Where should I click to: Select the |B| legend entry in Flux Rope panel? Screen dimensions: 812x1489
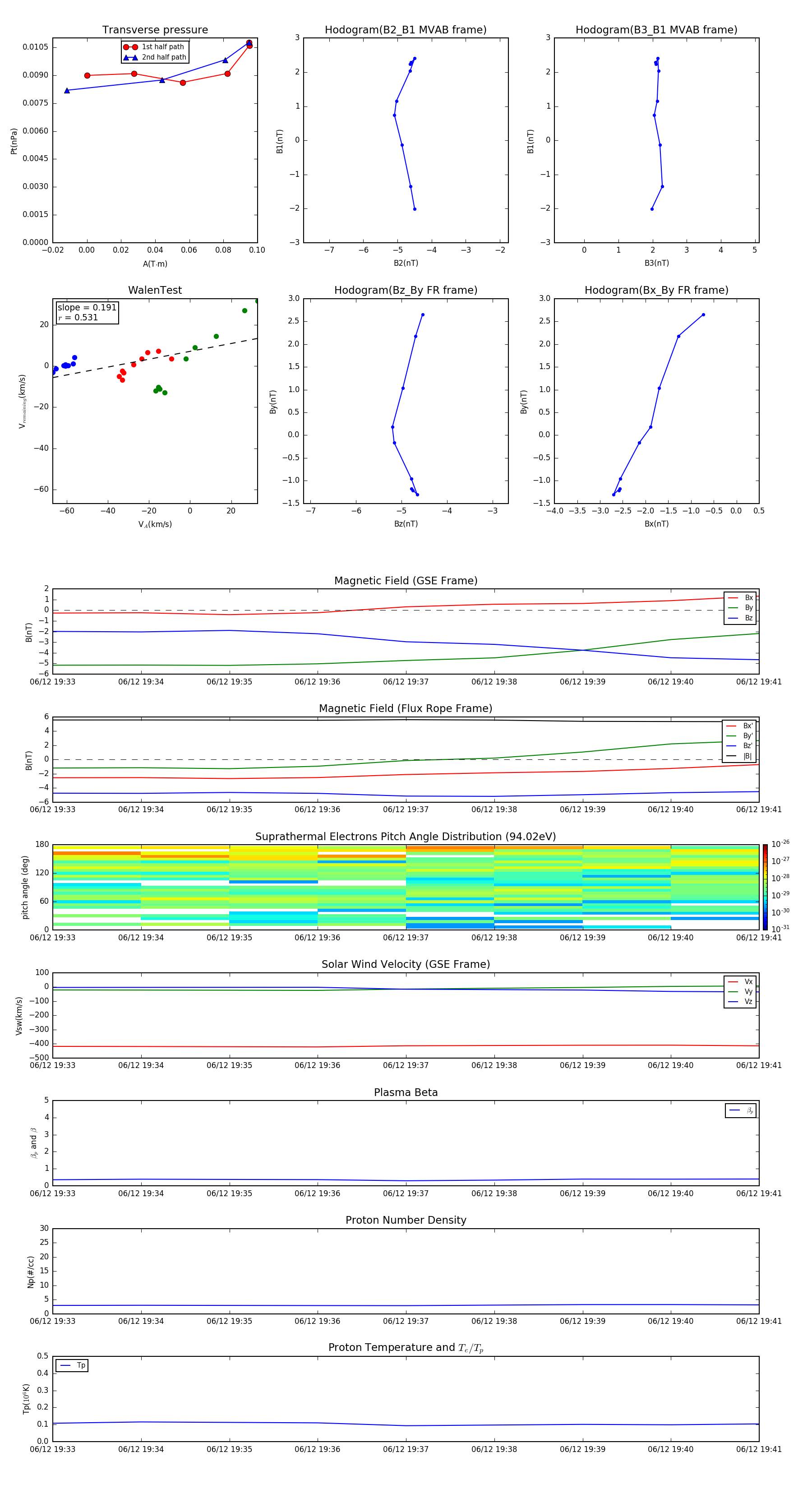point(740,756)
